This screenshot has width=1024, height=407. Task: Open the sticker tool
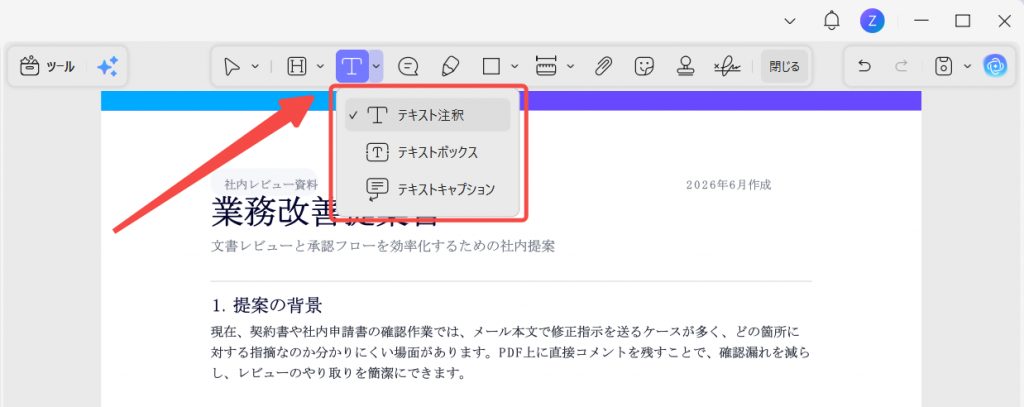645,66
